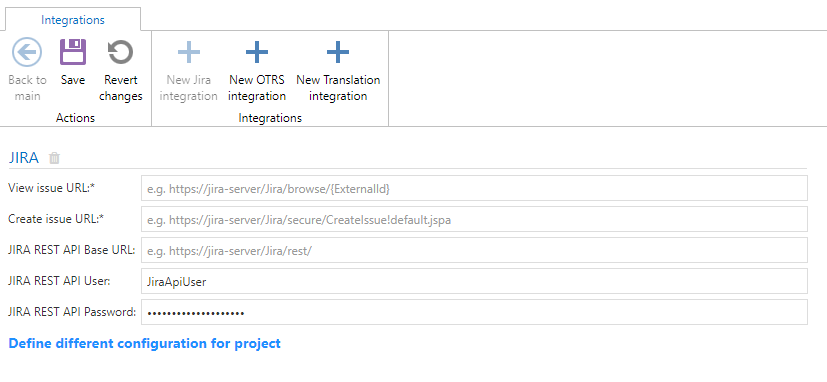
Task: Click the Back to main arrow icon
Action: [27, 52]
